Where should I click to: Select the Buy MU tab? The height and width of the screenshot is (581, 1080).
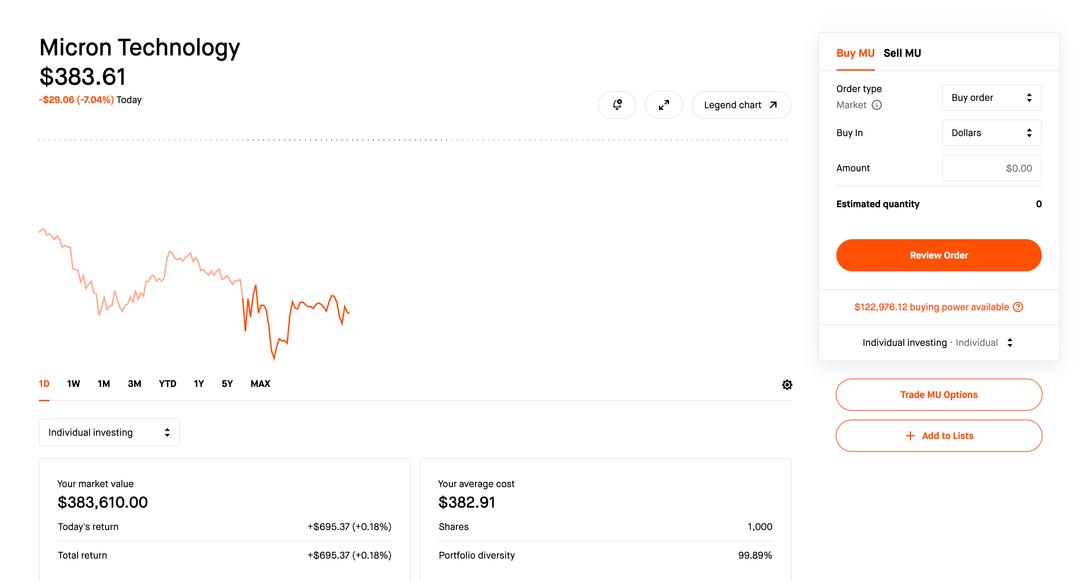[x=855, y=53]
